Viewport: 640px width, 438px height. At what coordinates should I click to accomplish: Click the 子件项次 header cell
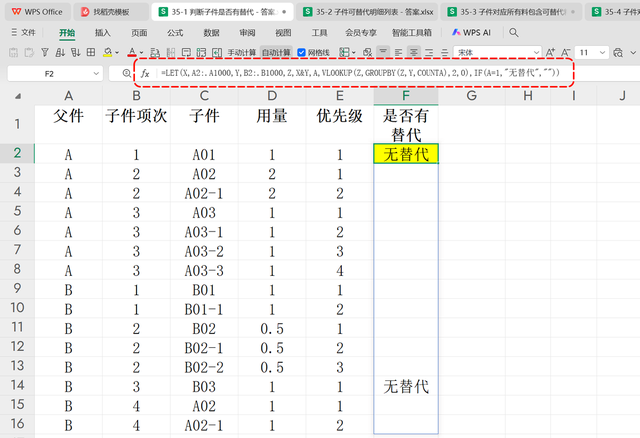[x=136, y=124]
